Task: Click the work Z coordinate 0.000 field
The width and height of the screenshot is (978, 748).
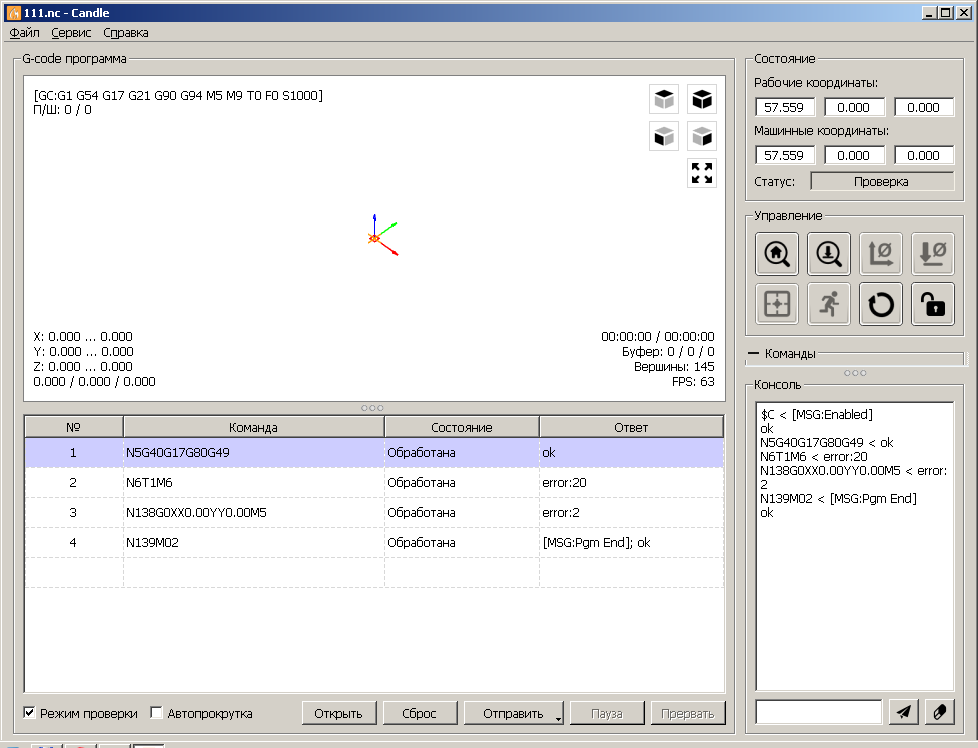Action: click(x=924, y=107)
